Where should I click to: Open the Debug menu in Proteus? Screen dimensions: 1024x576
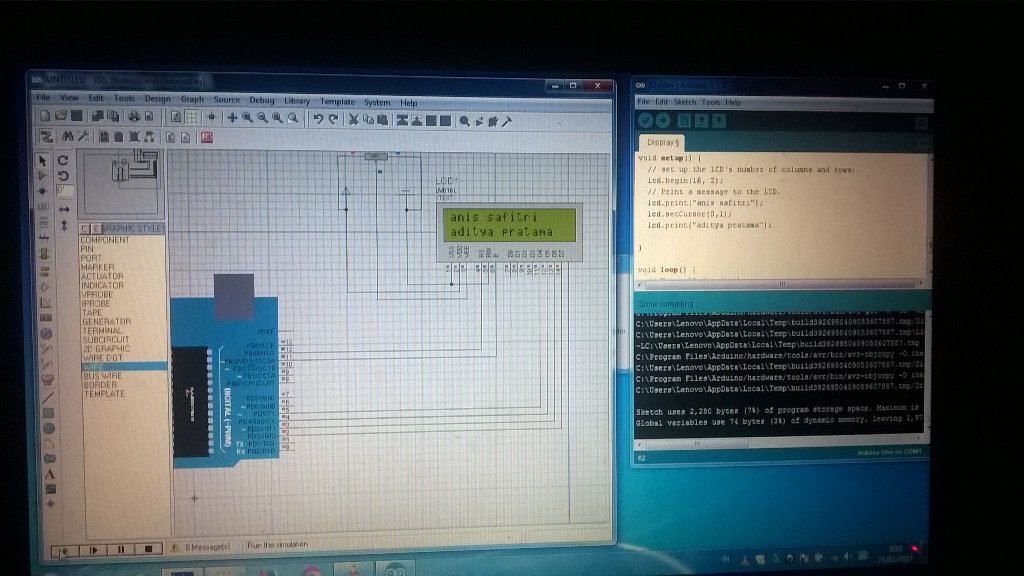(x=261, y=100)
